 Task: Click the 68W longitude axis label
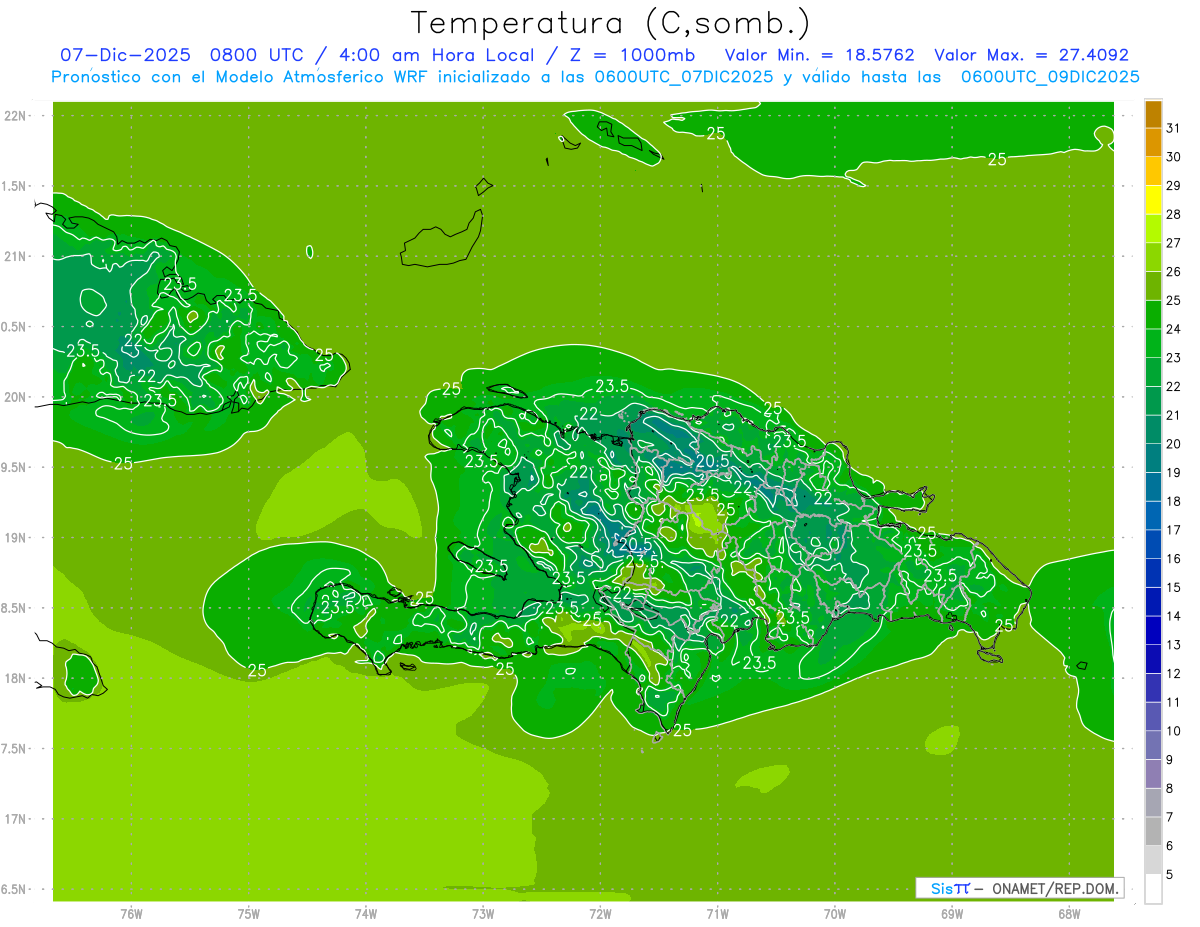[x=1068, y=914]
